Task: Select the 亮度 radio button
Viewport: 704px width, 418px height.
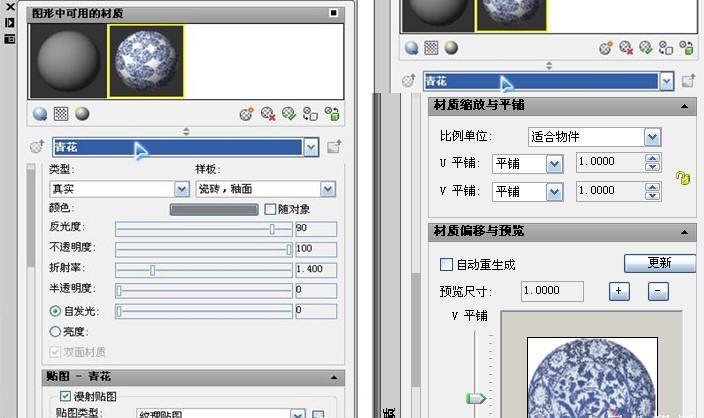Action: click(55, 331)
